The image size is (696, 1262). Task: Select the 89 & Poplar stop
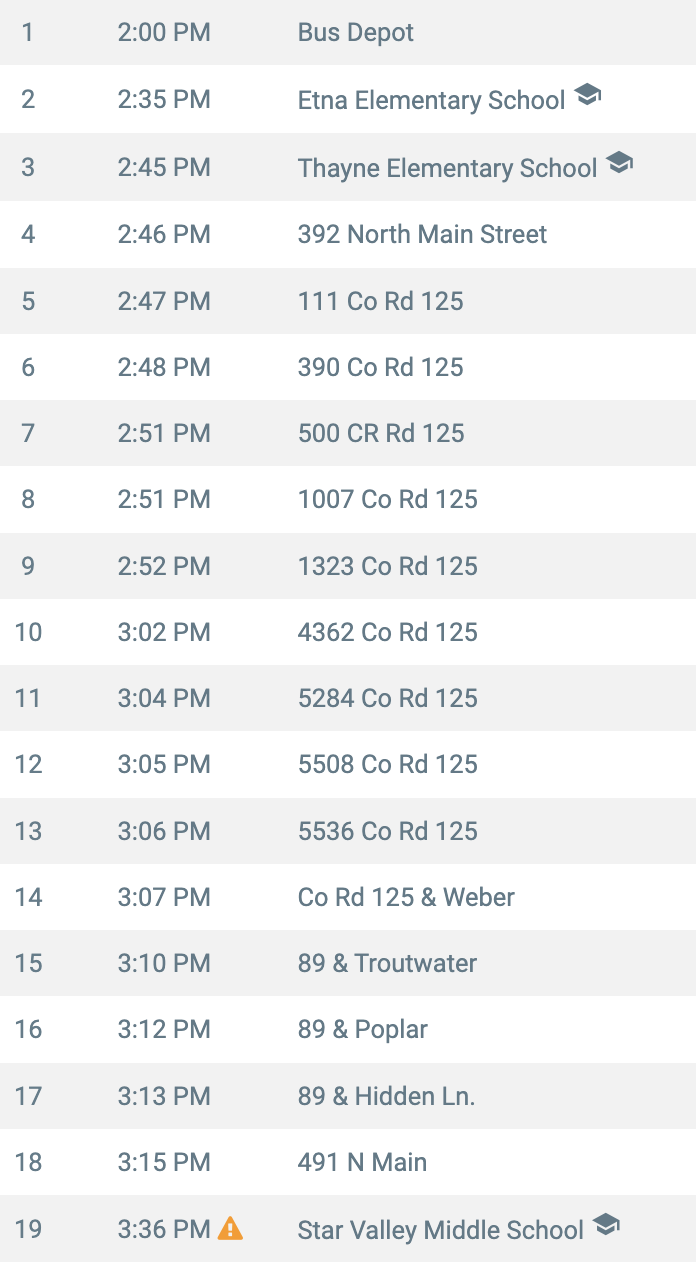[348, 1029]
